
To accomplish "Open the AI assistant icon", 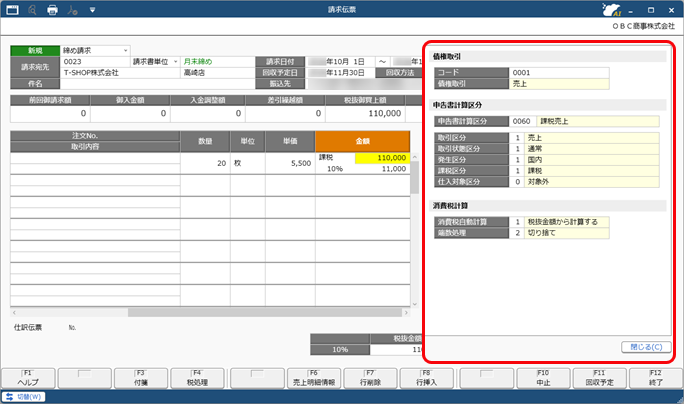I will (612, 10).
